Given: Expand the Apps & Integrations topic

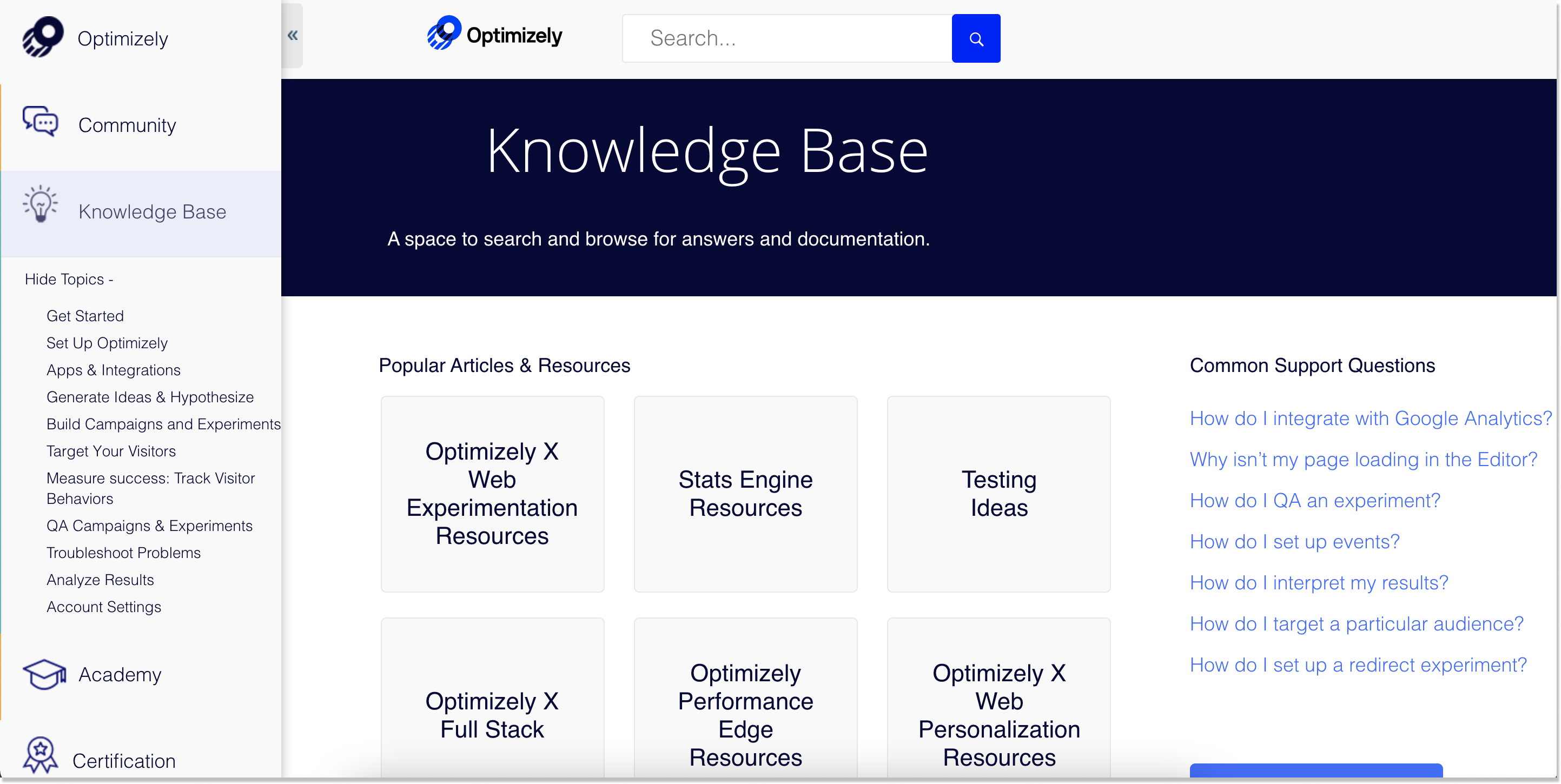Looking at the screenshot, I should click(x=113, y=370).
